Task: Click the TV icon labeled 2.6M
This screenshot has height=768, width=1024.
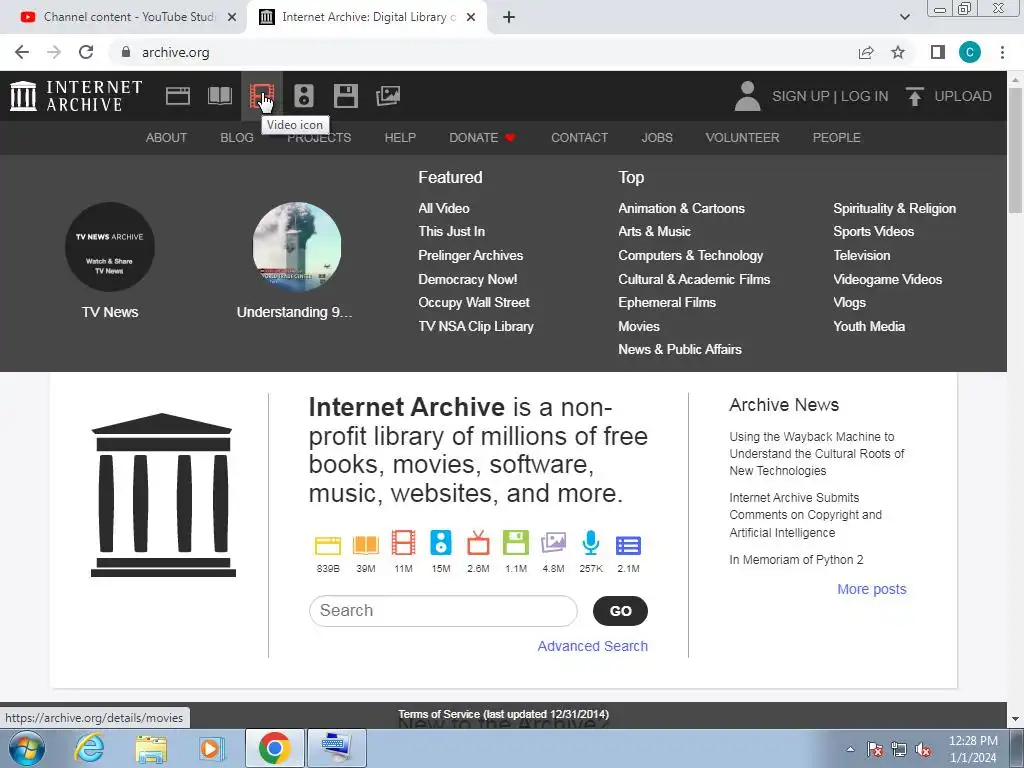Action: [478, 543]
